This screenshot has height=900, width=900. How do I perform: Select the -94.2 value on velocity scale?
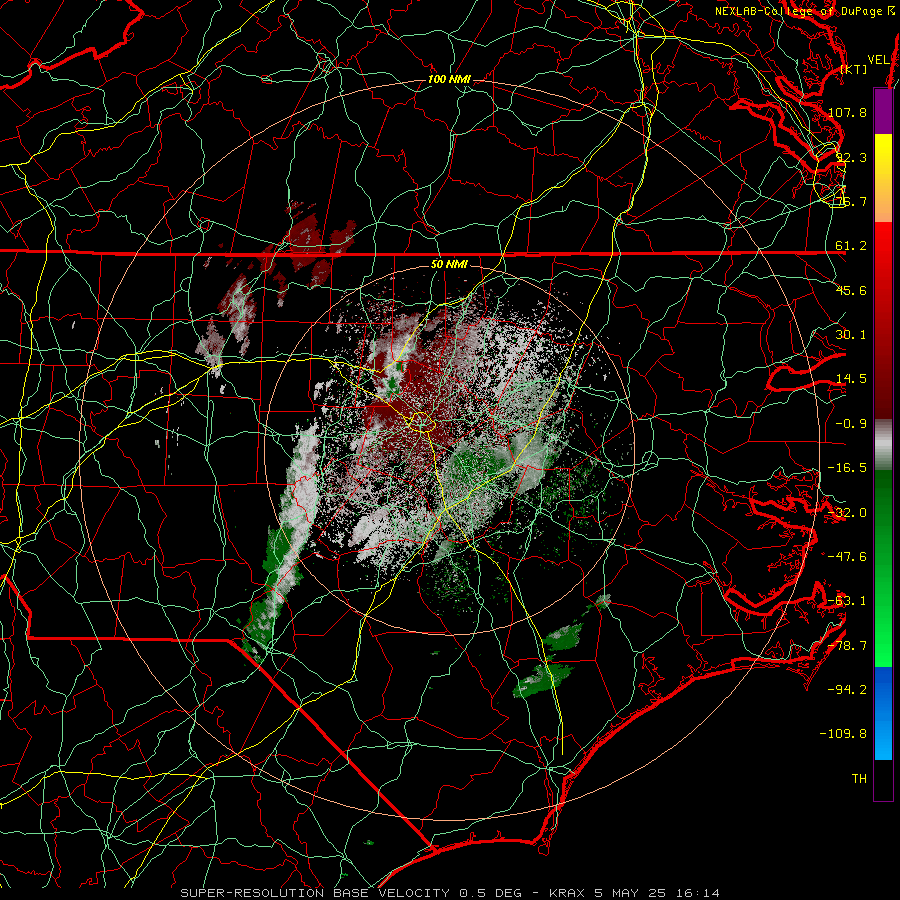(847, 690)
